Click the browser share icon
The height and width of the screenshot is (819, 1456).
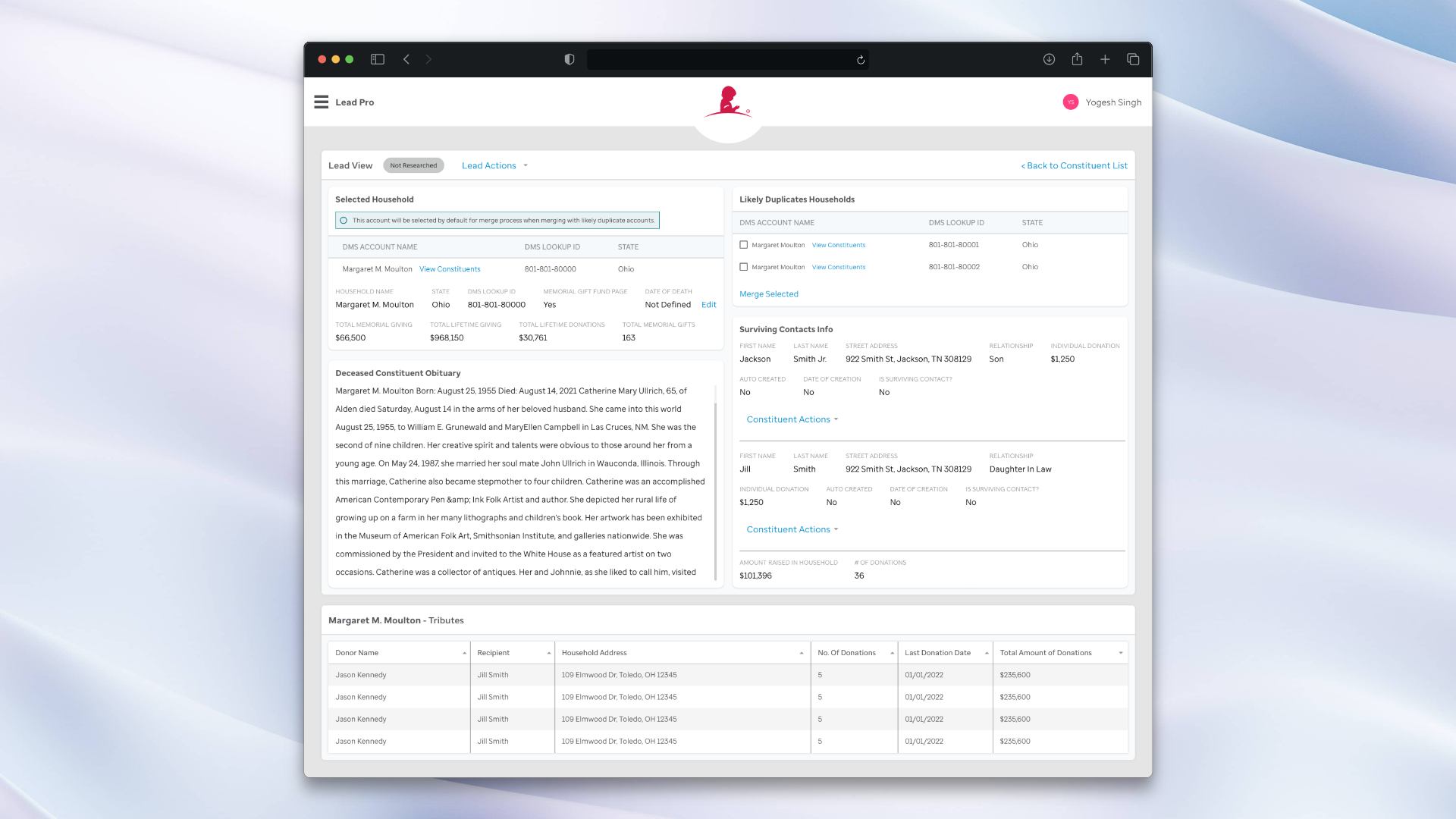point(1077,59)
